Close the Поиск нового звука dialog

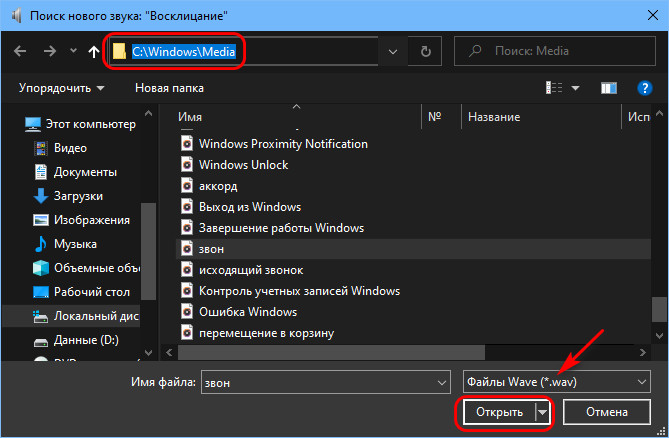coord(652,15)
